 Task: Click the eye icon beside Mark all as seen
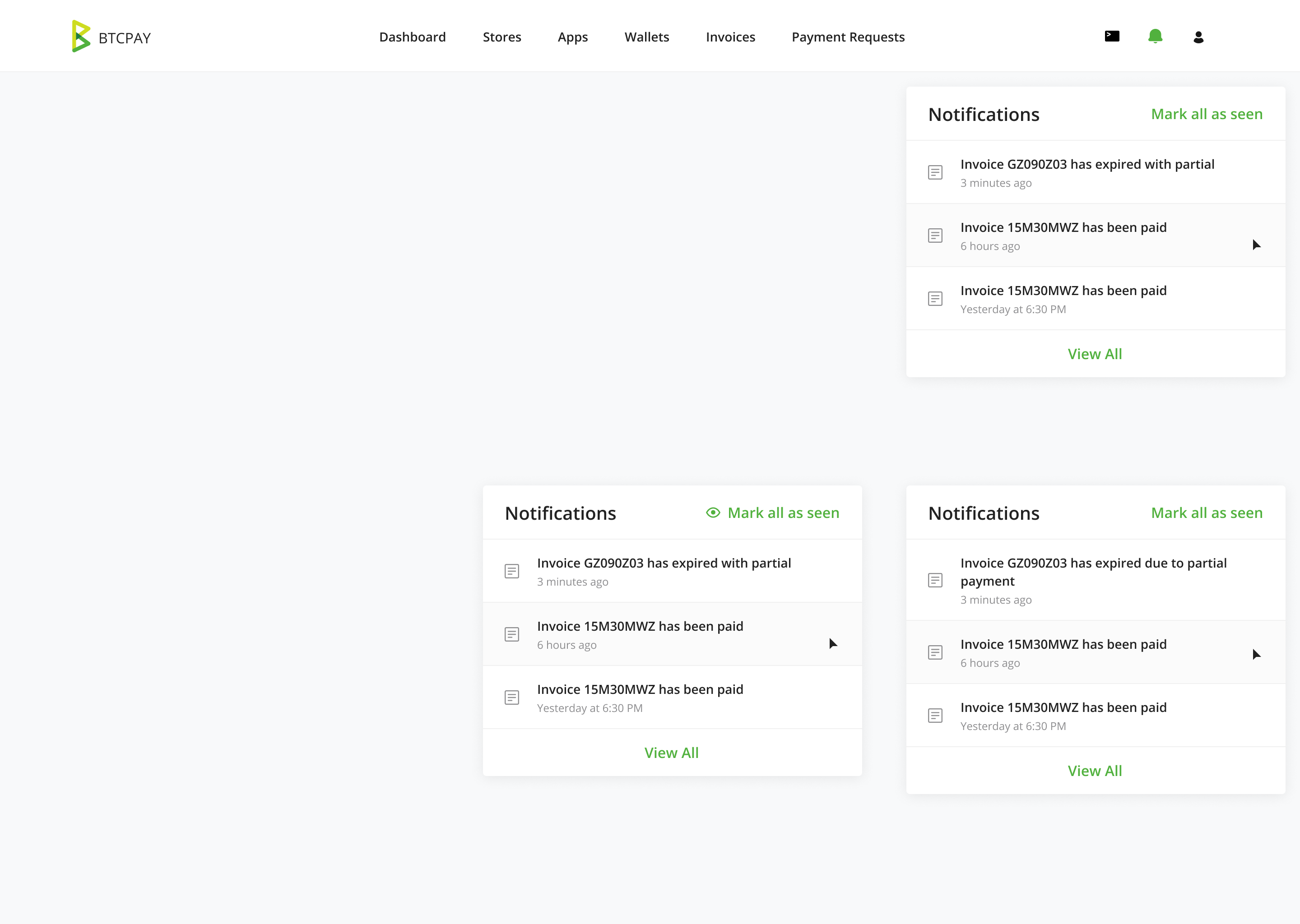[713, 513]
